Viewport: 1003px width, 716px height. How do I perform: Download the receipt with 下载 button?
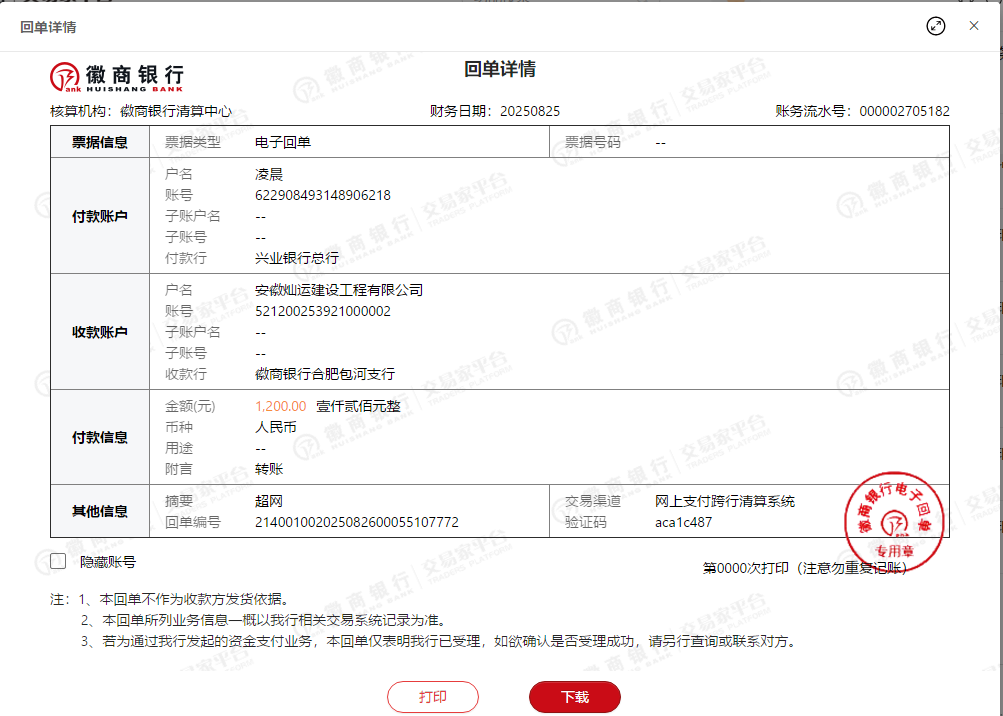point(575,697)
